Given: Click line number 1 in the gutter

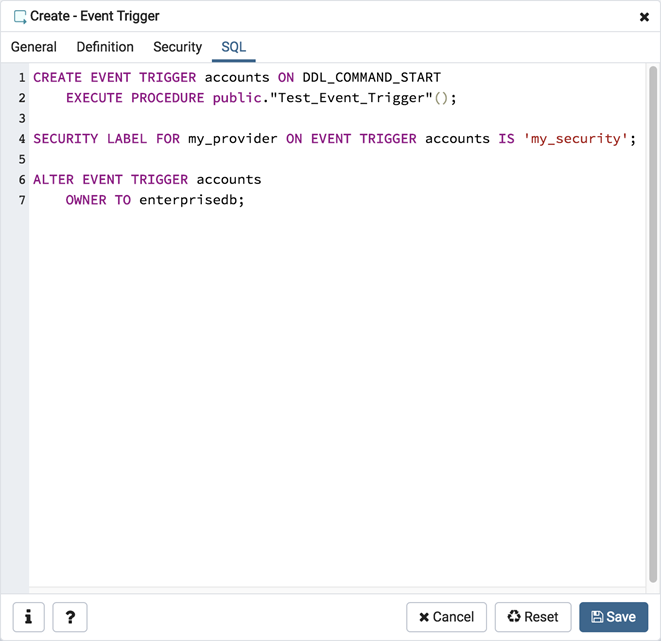Looking at the screenshot, I should [x=21, y=77].
